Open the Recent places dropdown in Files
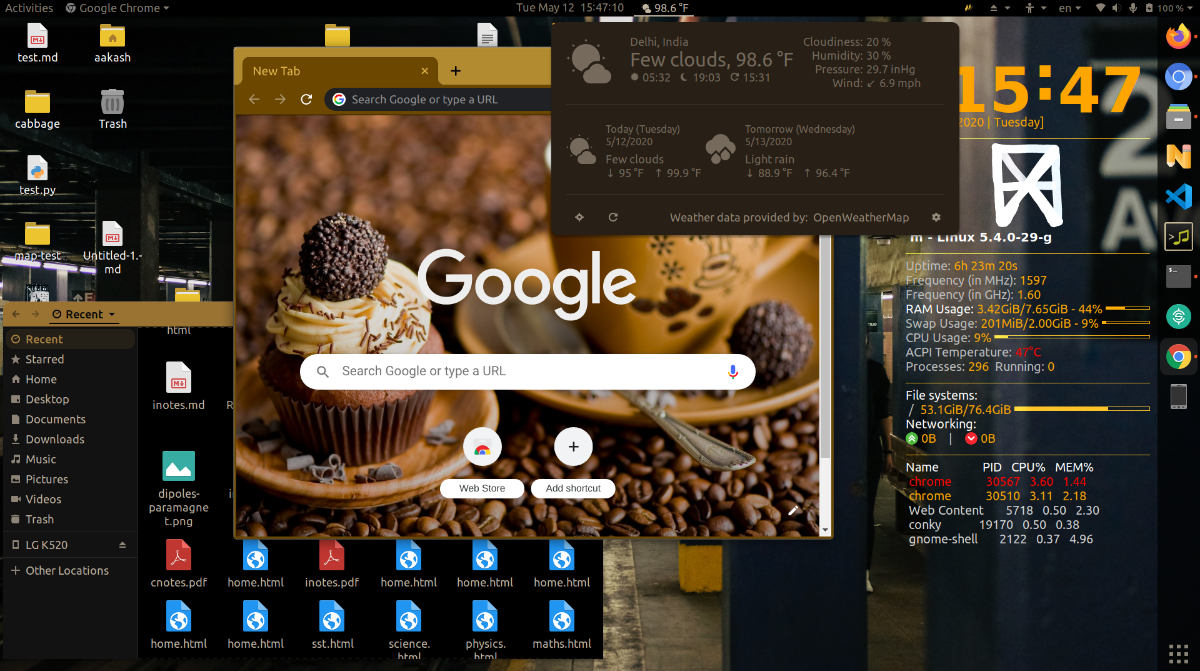Viewport: 1200px width, 671px height. tap(84, 313)
